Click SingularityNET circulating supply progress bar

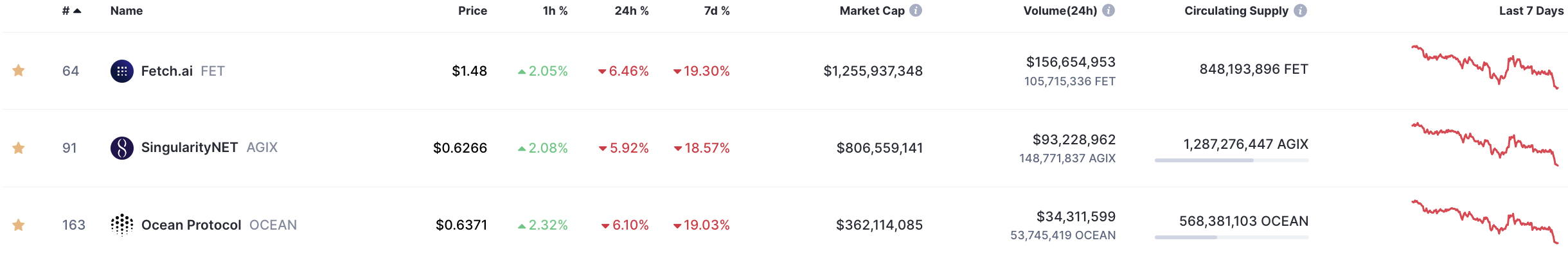[x=1231, y=160]
